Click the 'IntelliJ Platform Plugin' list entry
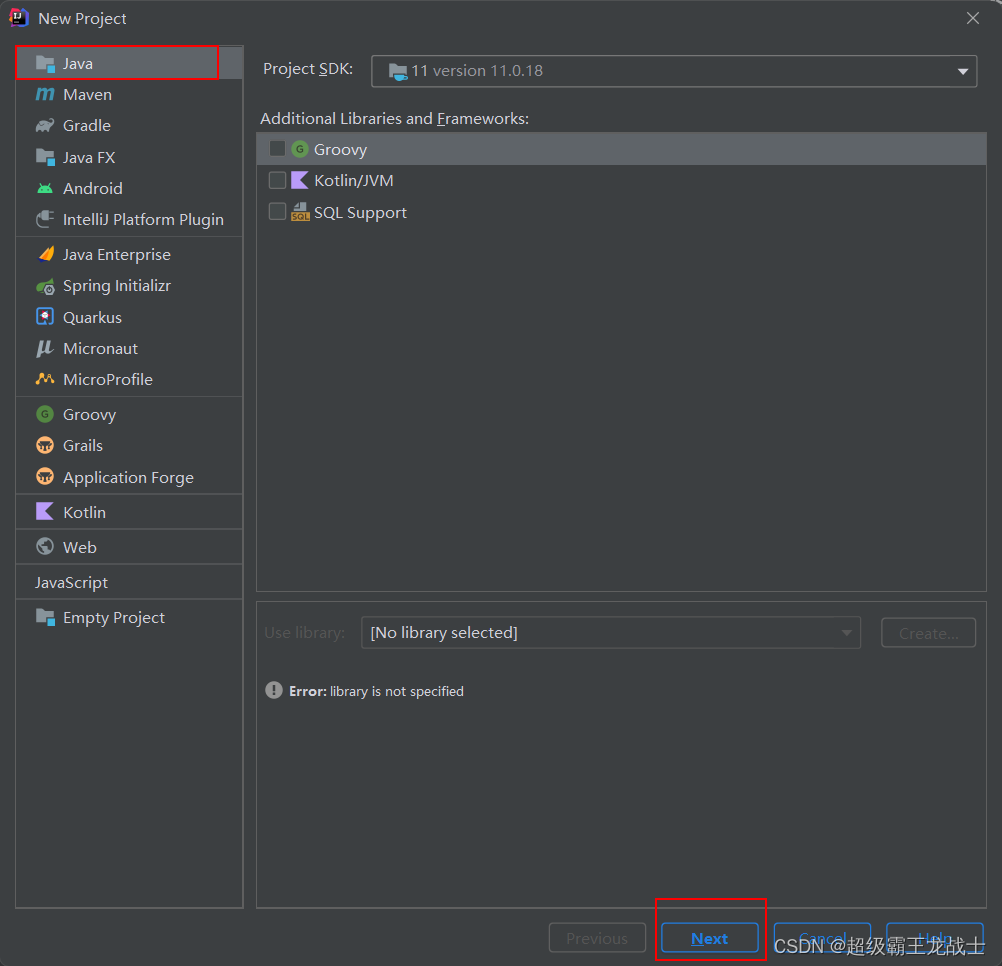Viewport: 1002px width, 966px height. click(129, 219)
